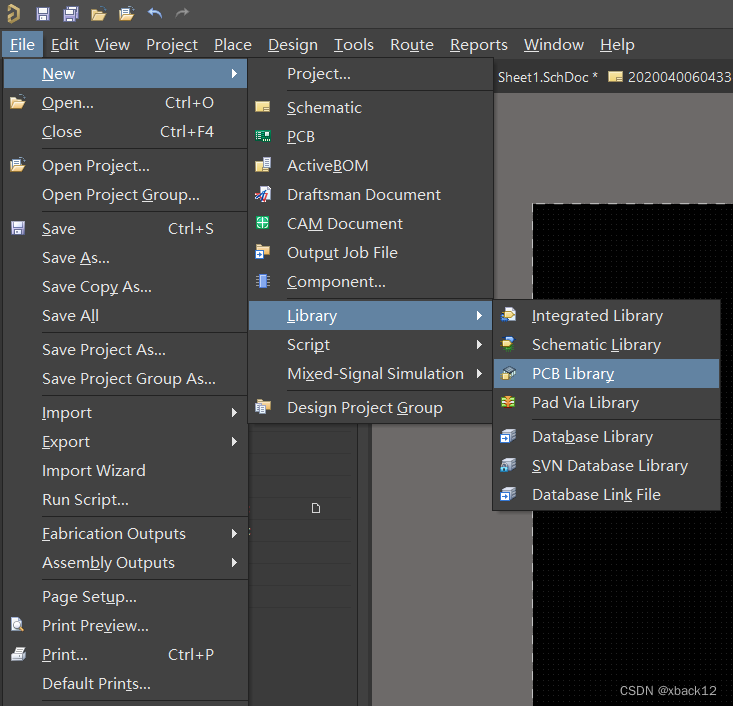This screenshot has height=706, width=733.
Task: Switch to the 2020040060433 document tab
Action: pyautogui.click(x=669, y=77)
